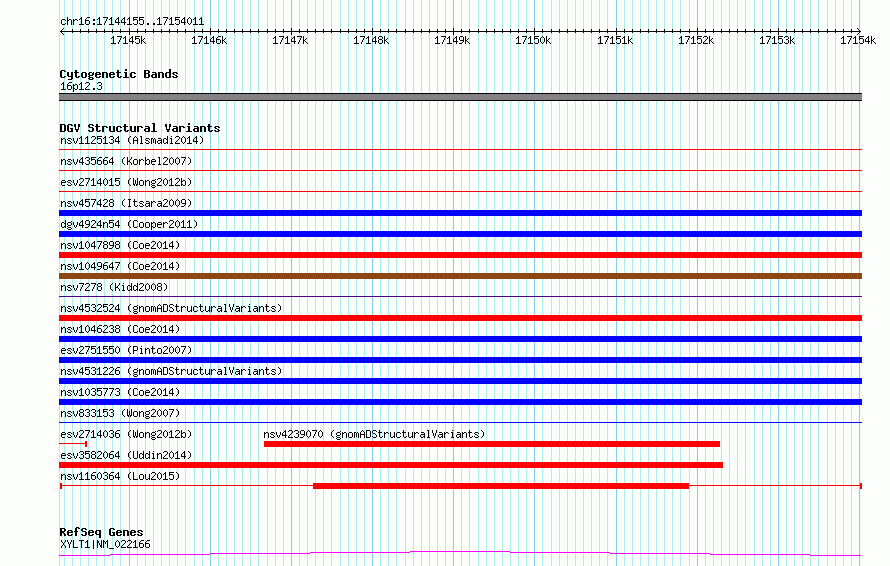This screenshot has width=890, height=566.
Task: Click the chr16:17144155..17154011 position label
Action: 132,21
